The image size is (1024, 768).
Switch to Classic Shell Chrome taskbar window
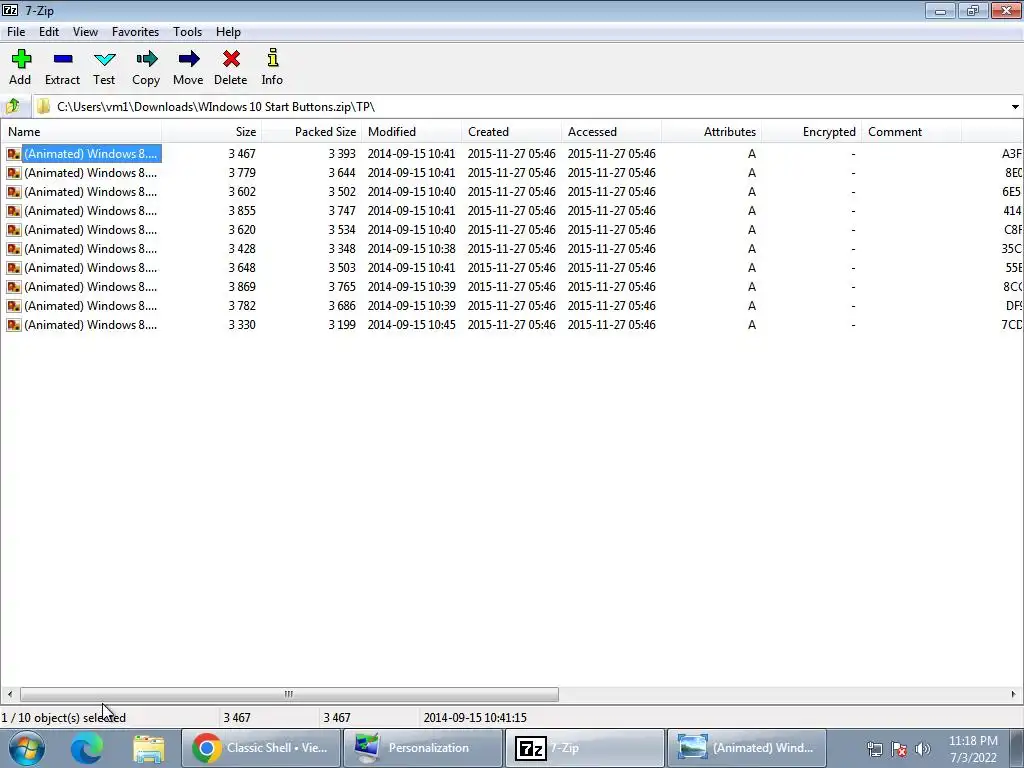point(261,748)
